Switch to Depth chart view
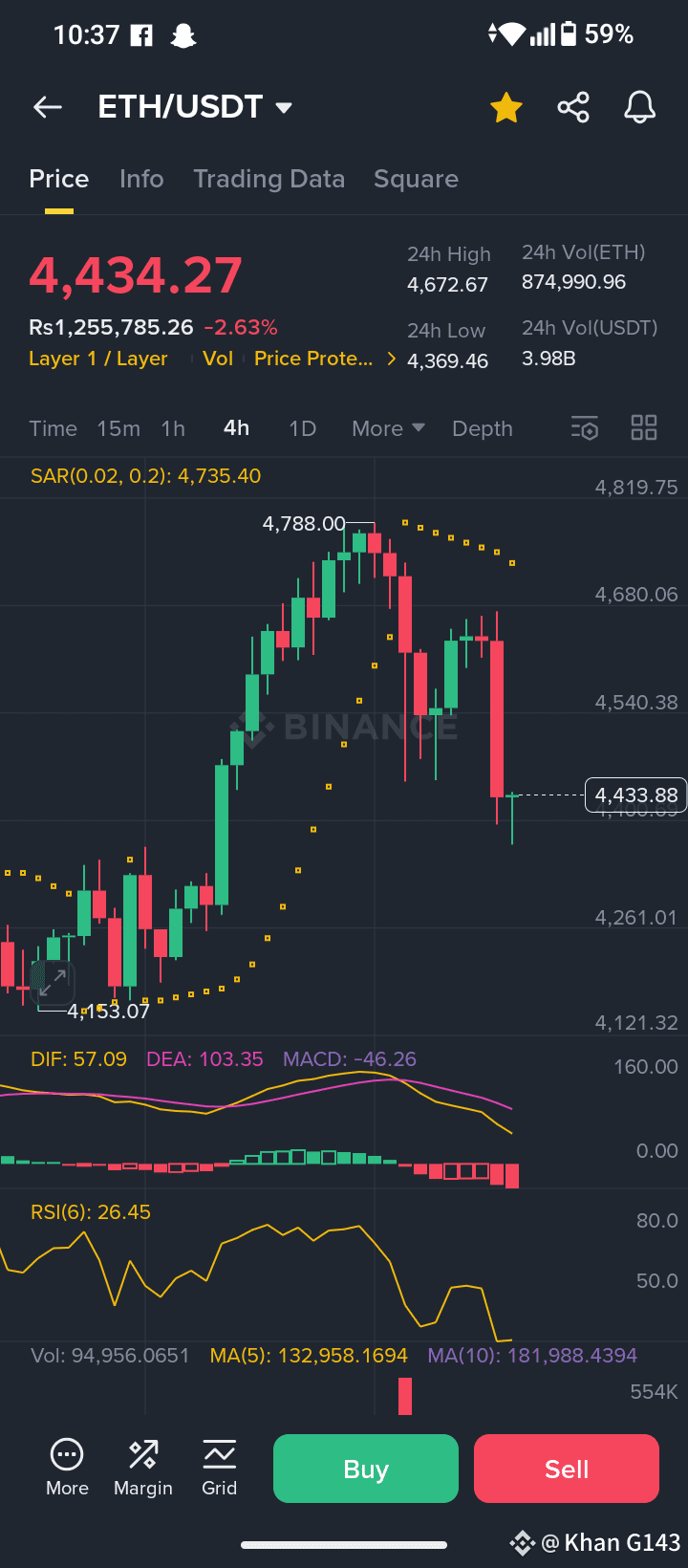The width and height of the screenshot is (688, 1568). click(x=483, y=428)
